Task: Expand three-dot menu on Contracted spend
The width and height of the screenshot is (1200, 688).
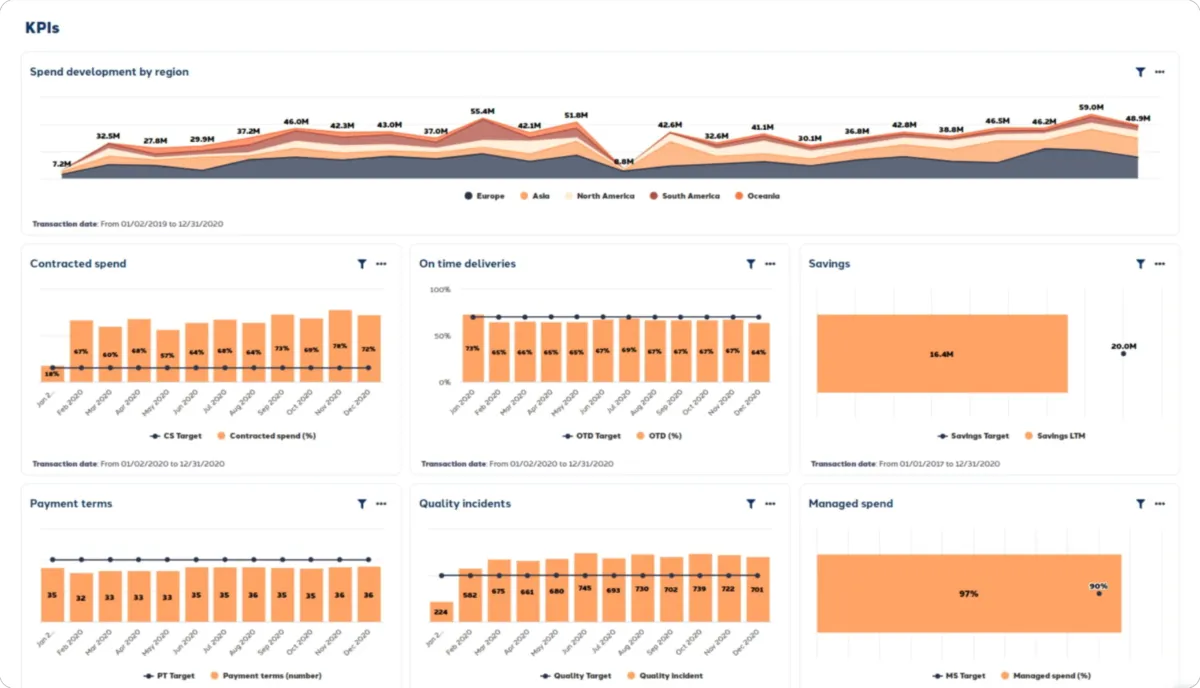Action: pyautogui.click(x=381, y=264)
